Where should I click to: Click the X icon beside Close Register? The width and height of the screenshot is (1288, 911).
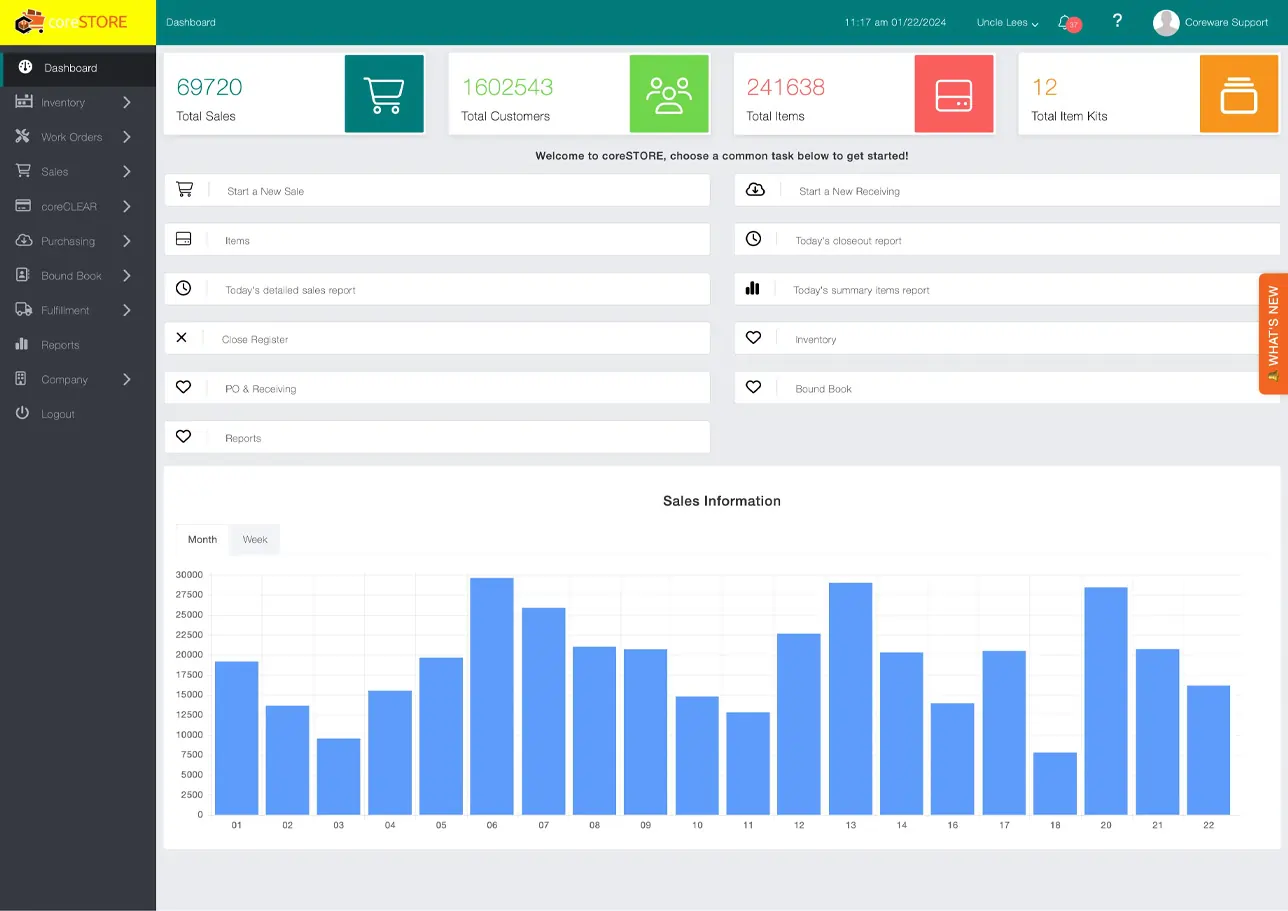[181, 338]
